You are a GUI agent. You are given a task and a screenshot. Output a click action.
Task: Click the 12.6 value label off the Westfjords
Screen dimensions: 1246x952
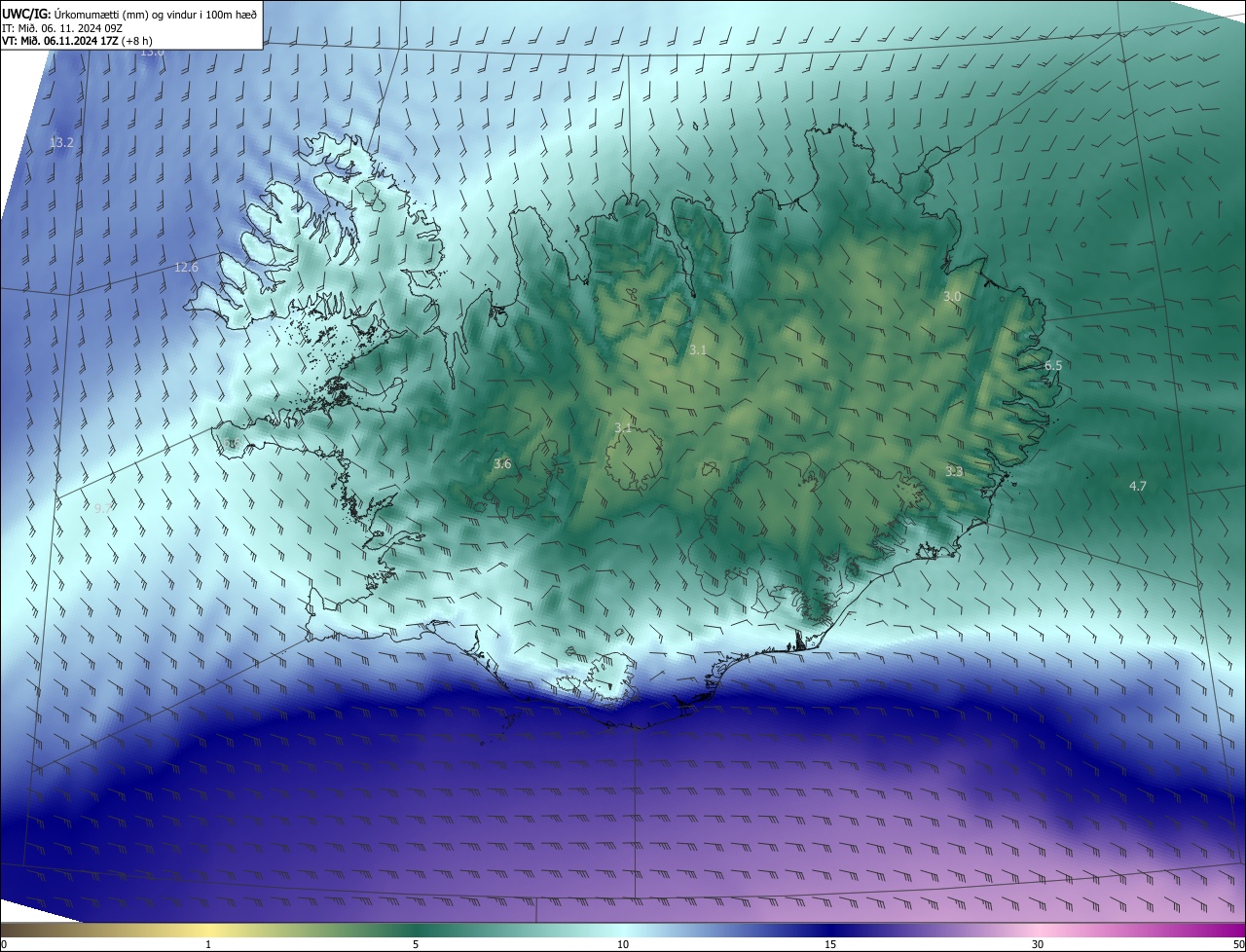pos(186,267)
